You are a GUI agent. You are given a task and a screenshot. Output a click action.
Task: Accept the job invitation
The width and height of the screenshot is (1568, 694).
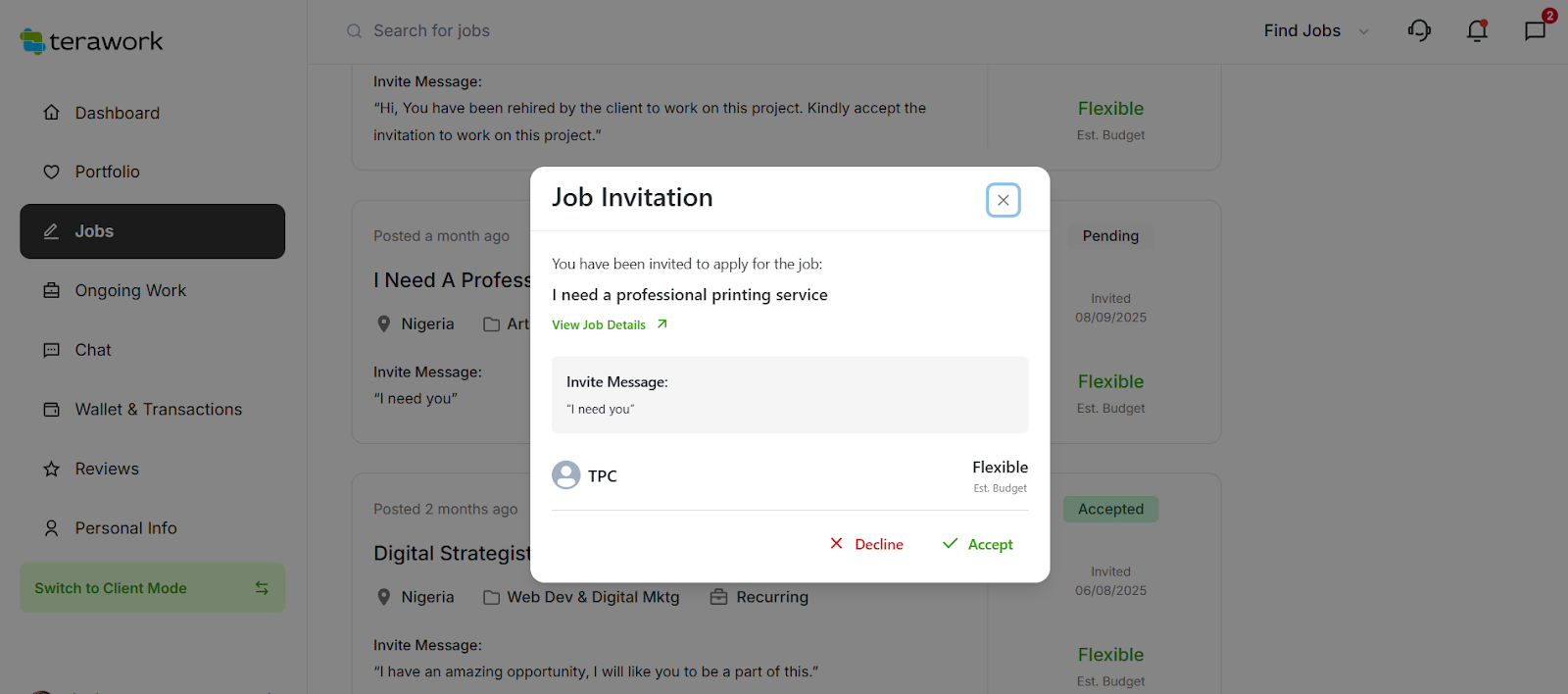(x=978, y=544)
